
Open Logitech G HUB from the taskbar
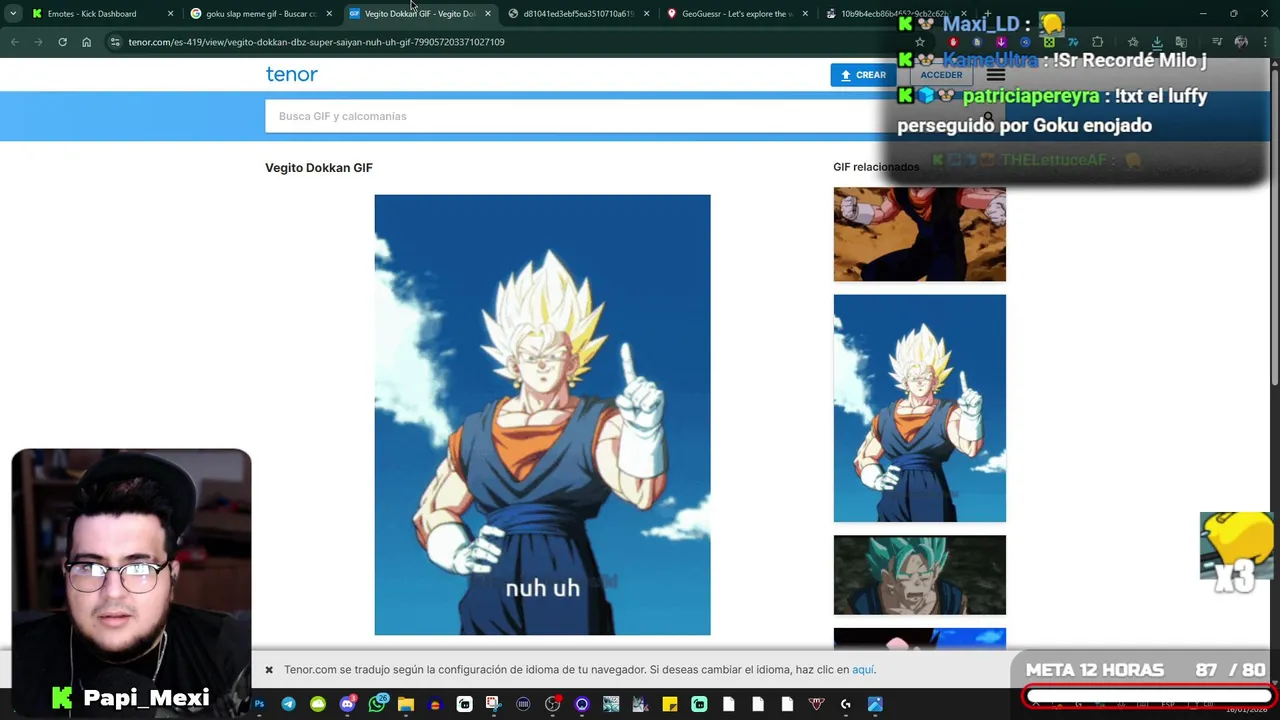[x=845, y=704]
